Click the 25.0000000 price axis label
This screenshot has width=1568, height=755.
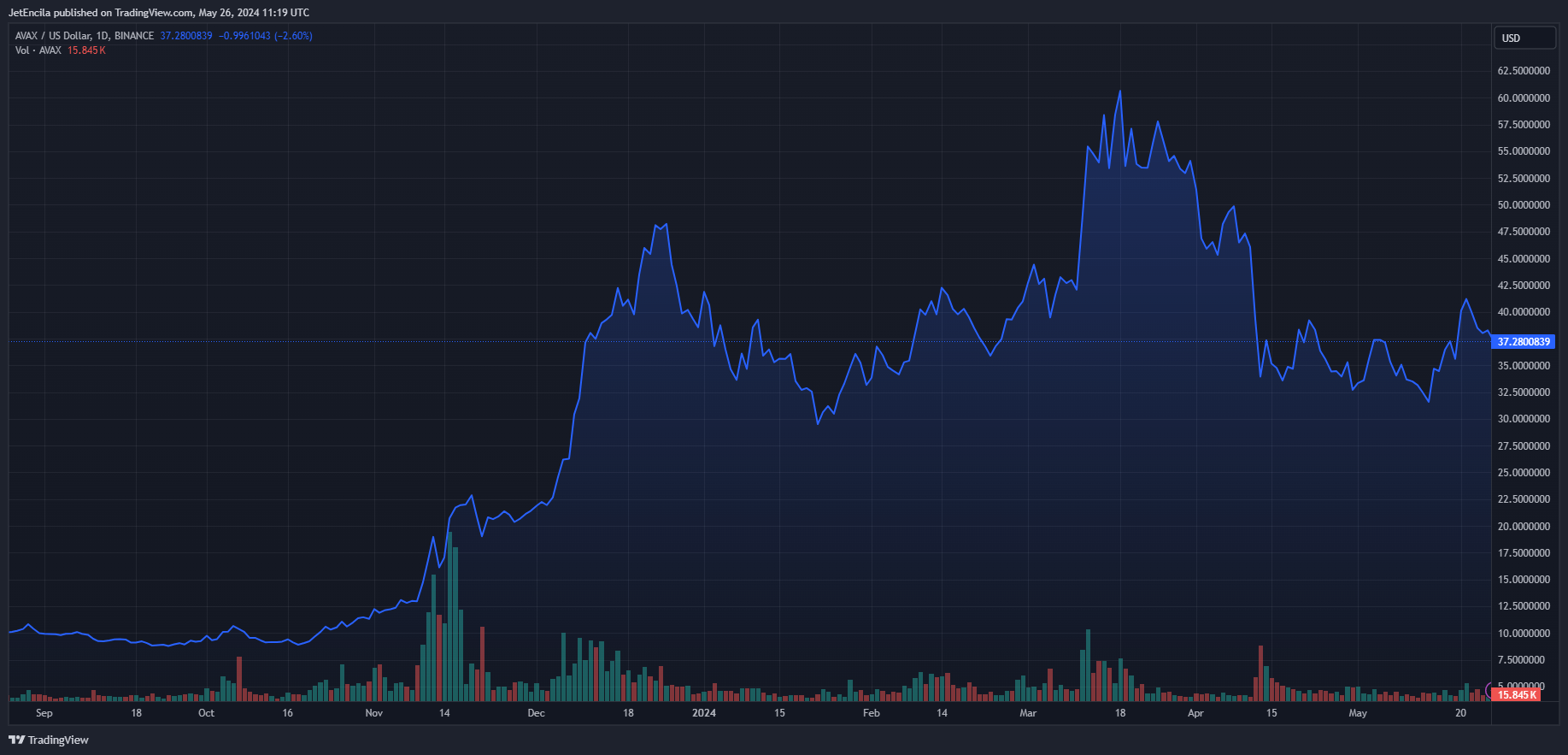pos(1524,473)
